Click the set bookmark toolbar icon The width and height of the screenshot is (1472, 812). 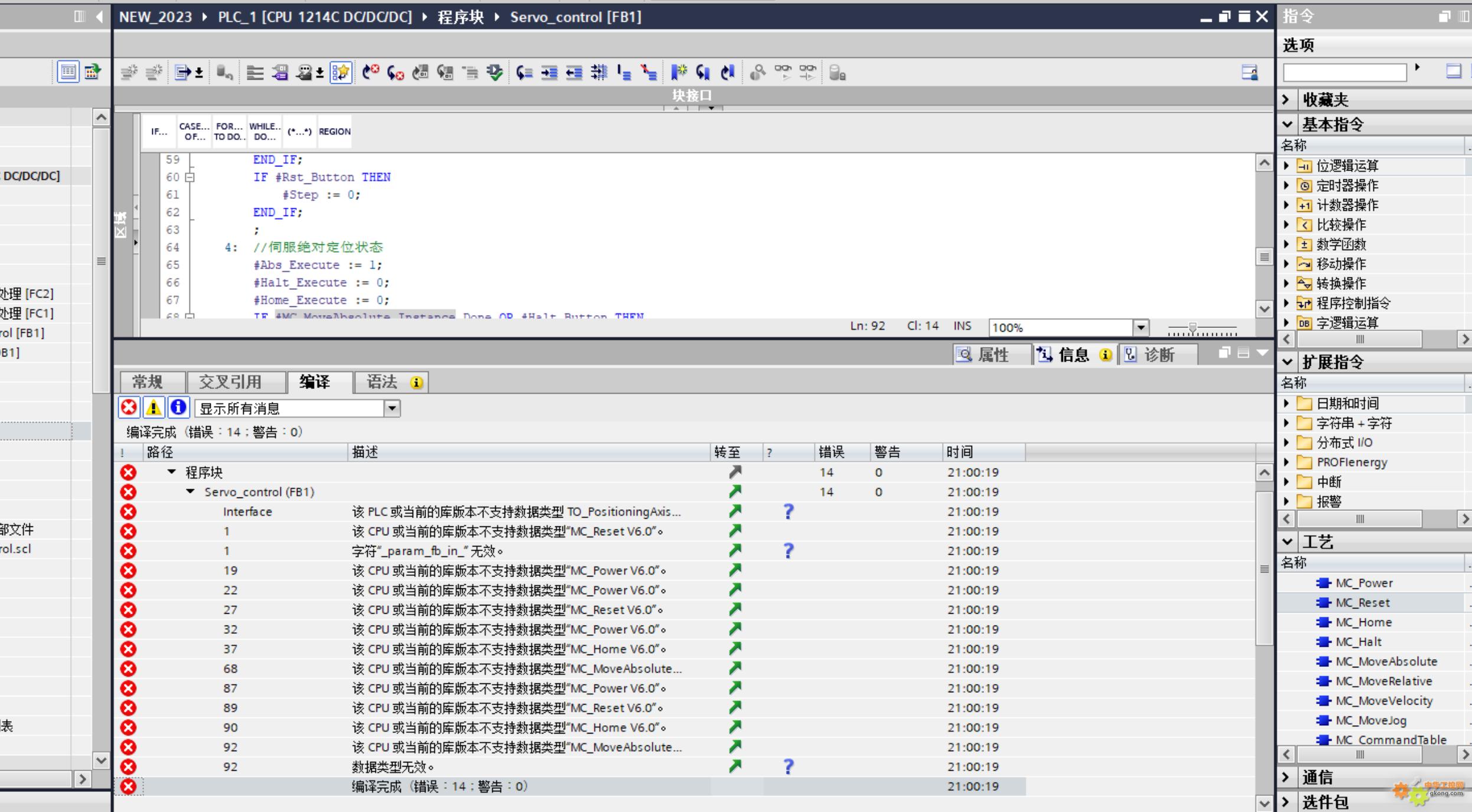(679, 73)
